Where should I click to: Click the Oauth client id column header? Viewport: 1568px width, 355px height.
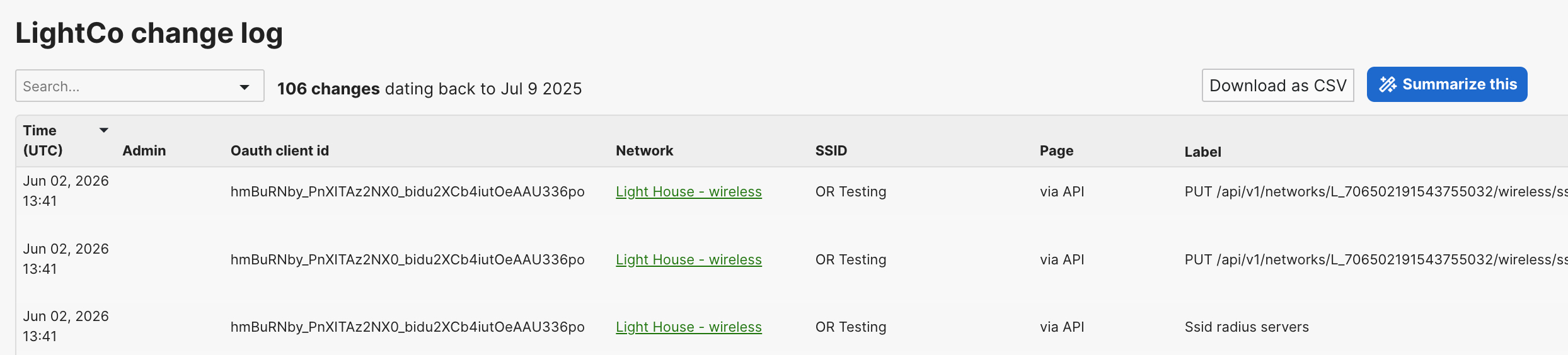[280, 150]
